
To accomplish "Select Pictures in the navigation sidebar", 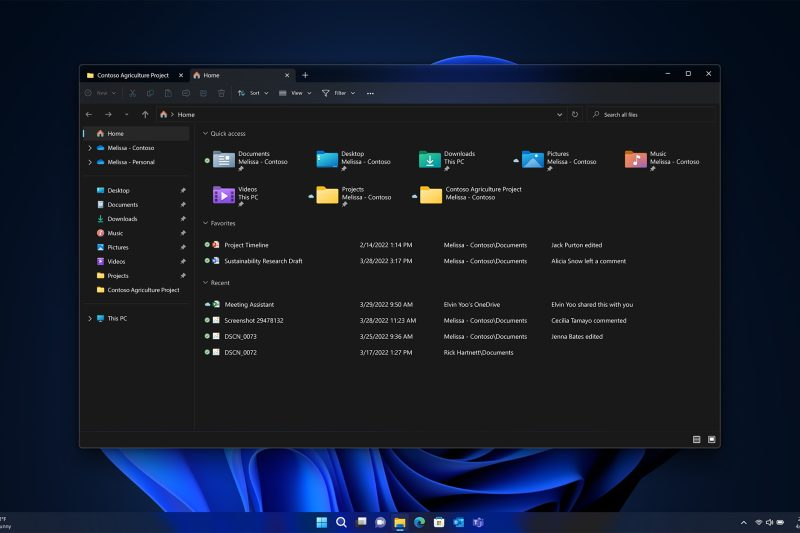I will [118, 247].
